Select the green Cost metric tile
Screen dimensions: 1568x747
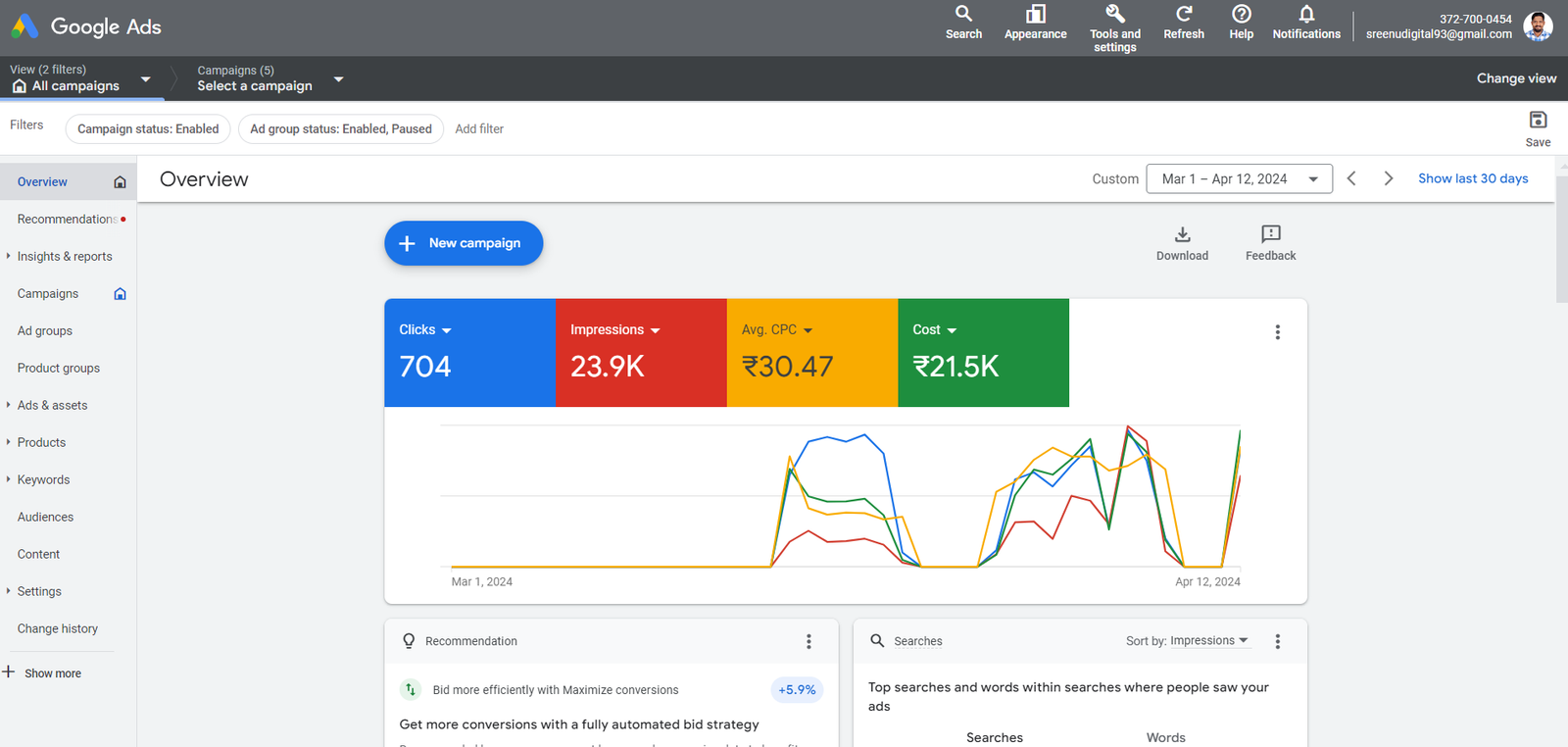pyautogui.click(x=983, y=353)
